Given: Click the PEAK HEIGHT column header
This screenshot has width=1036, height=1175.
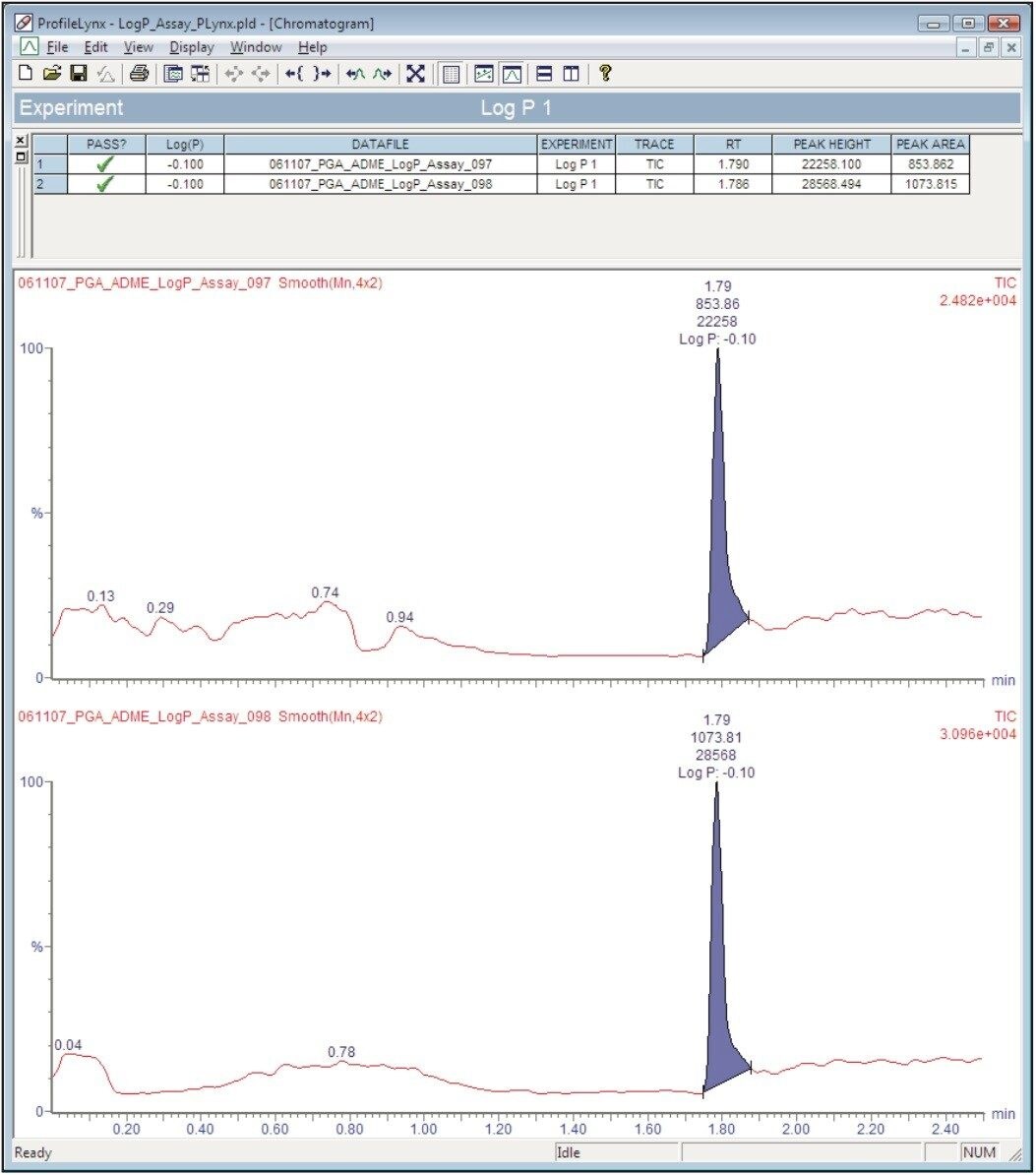Looking at the screenshot, I should (x=831, y=144).
